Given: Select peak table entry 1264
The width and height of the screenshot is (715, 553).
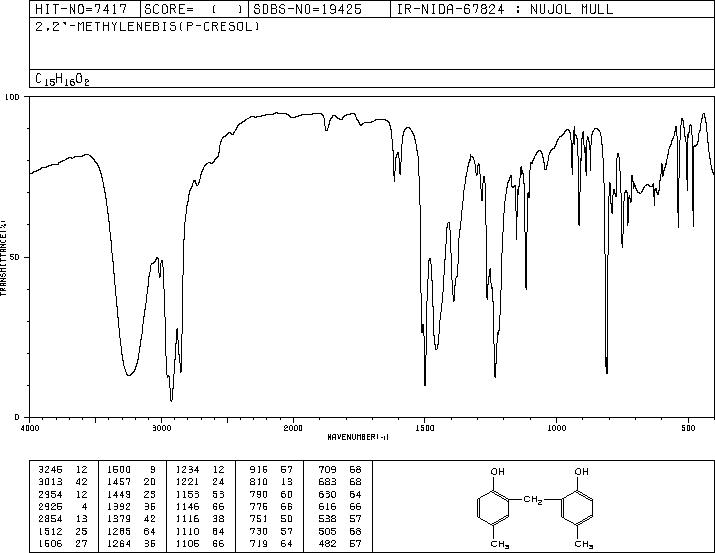Looking at the screenshot, I should (x=119, y=543).
